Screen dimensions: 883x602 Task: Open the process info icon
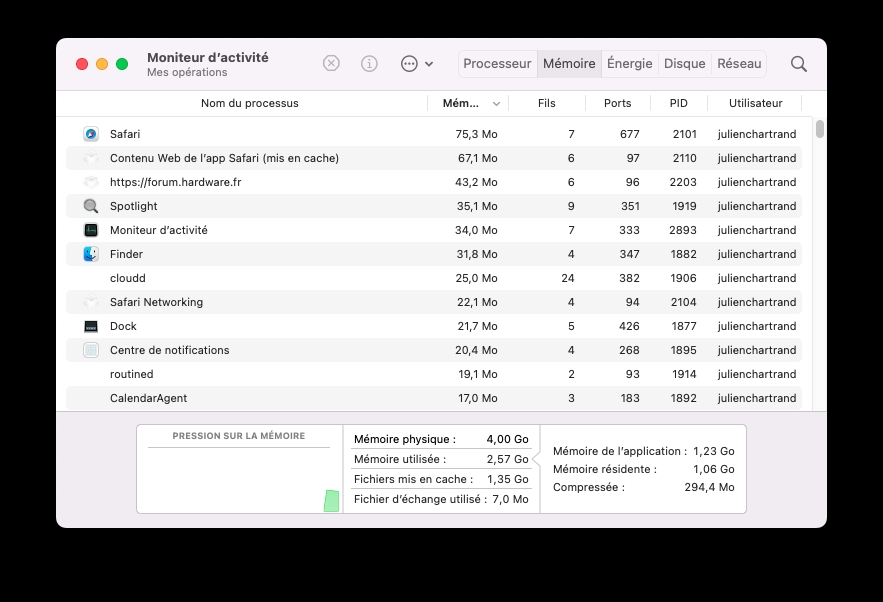369,63
